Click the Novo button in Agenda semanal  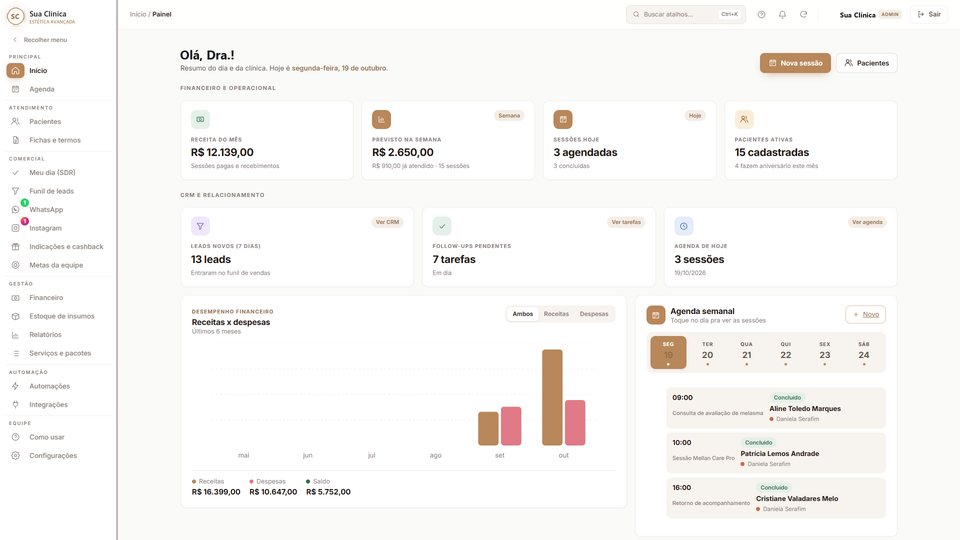pos(865,315)
